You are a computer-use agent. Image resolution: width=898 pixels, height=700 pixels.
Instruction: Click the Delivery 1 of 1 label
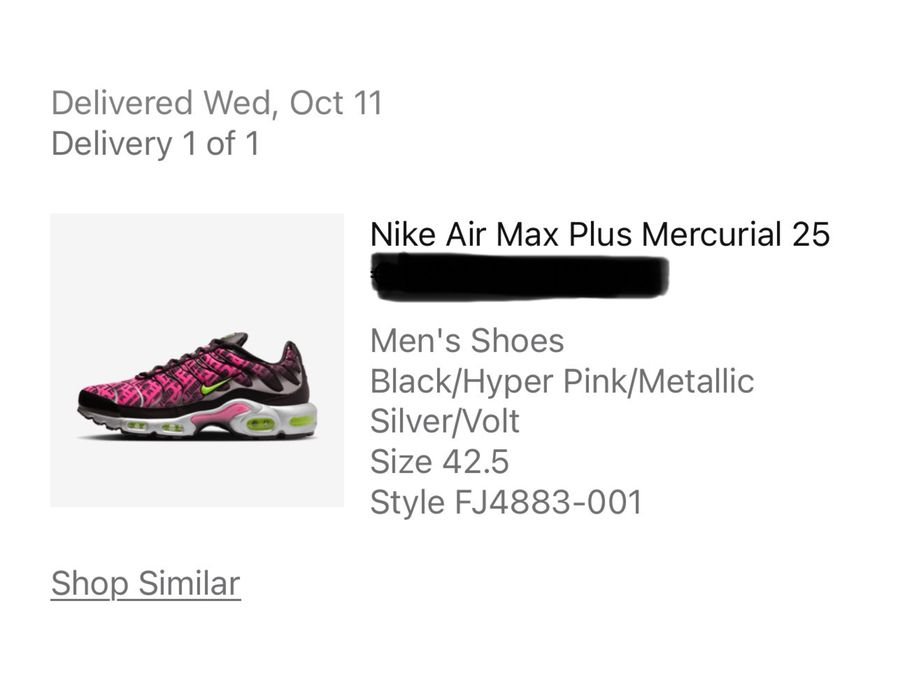[x=155, y=144]
